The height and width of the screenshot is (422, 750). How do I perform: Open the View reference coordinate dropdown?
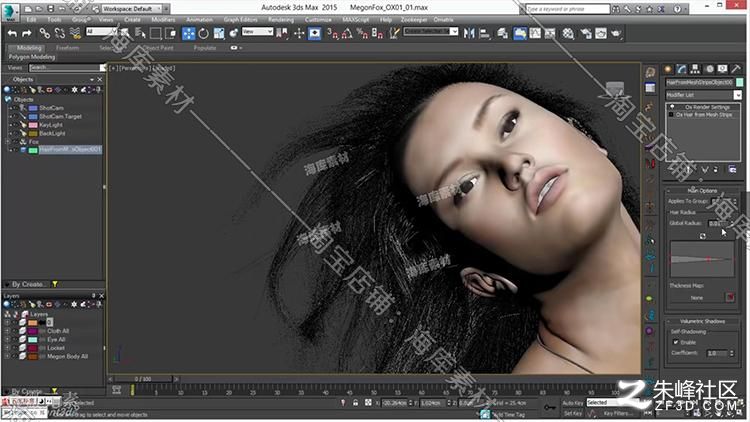click(257, 32)
